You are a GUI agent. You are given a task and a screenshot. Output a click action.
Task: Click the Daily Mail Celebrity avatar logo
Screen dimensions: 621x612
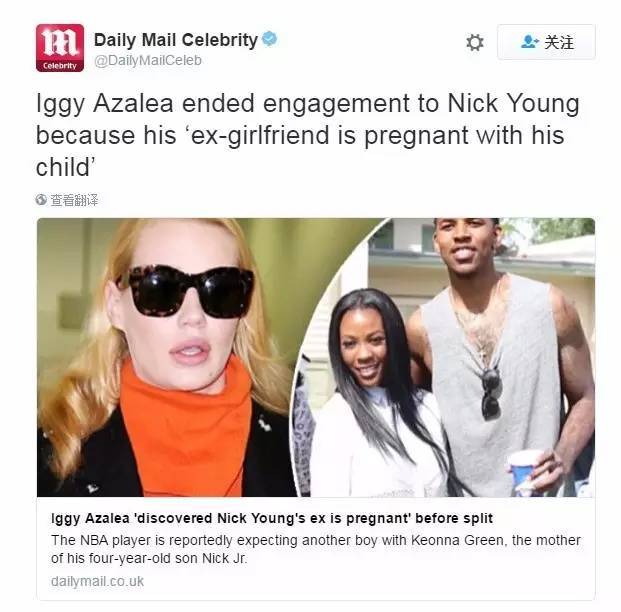[60, 48]
